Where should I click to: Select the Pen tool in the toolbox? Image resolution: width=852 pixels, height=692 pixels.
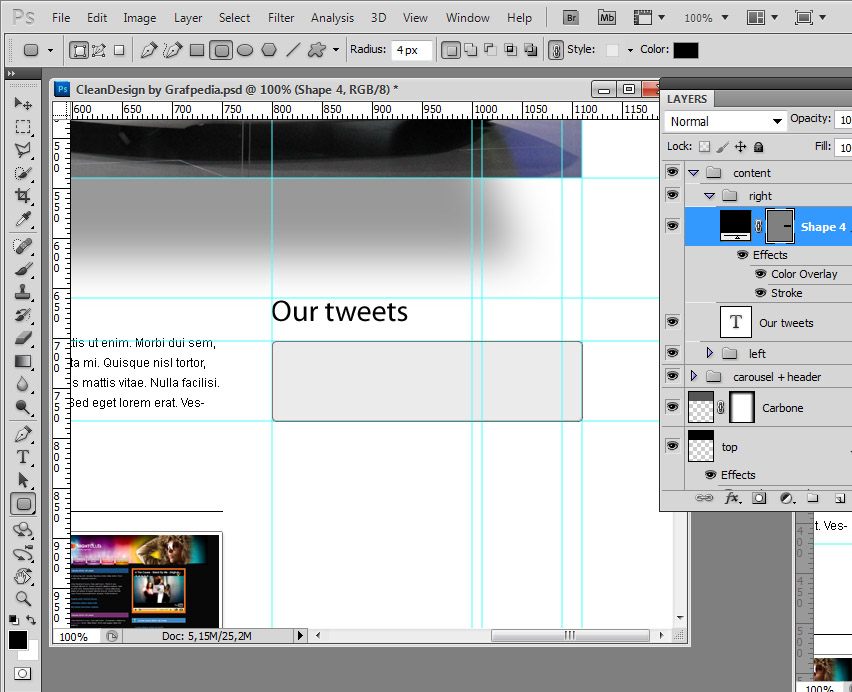(23, 434)
